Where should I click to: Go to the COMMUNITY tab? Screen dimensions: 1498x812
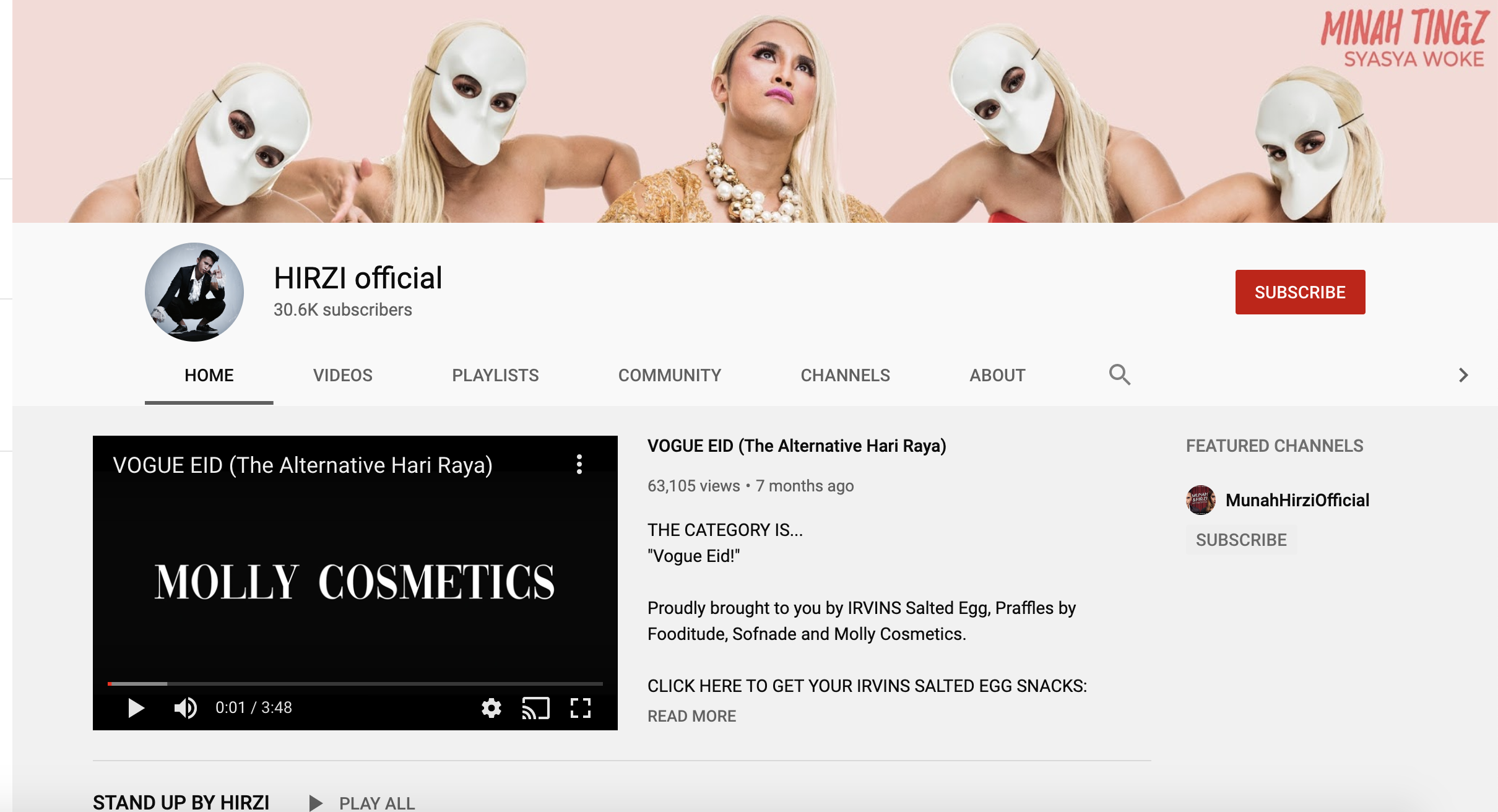pos(670,375)
